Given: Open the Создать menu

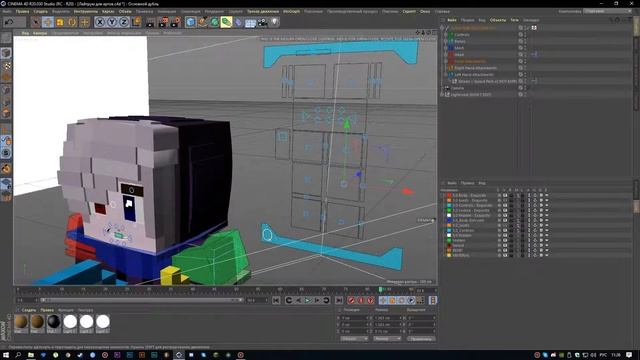Looking at the screenshot, I should [x=40, y=11].
